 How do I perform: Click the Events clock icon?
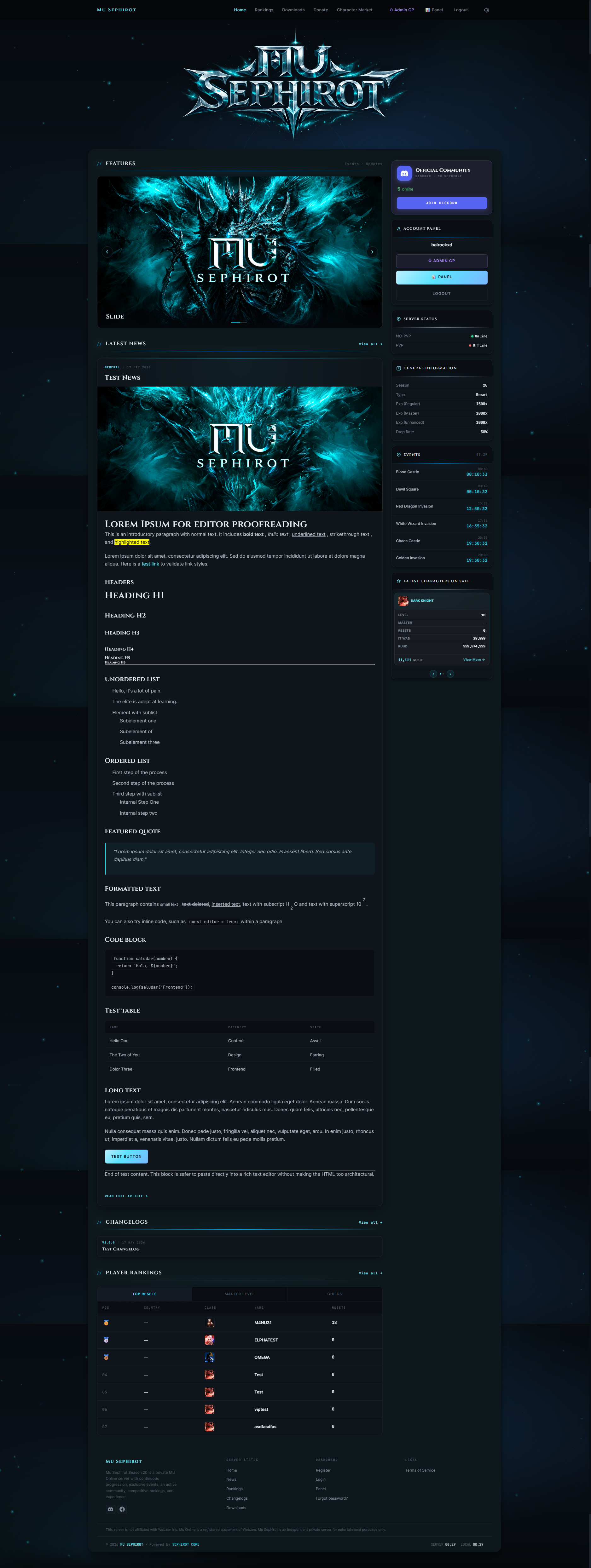398,455
